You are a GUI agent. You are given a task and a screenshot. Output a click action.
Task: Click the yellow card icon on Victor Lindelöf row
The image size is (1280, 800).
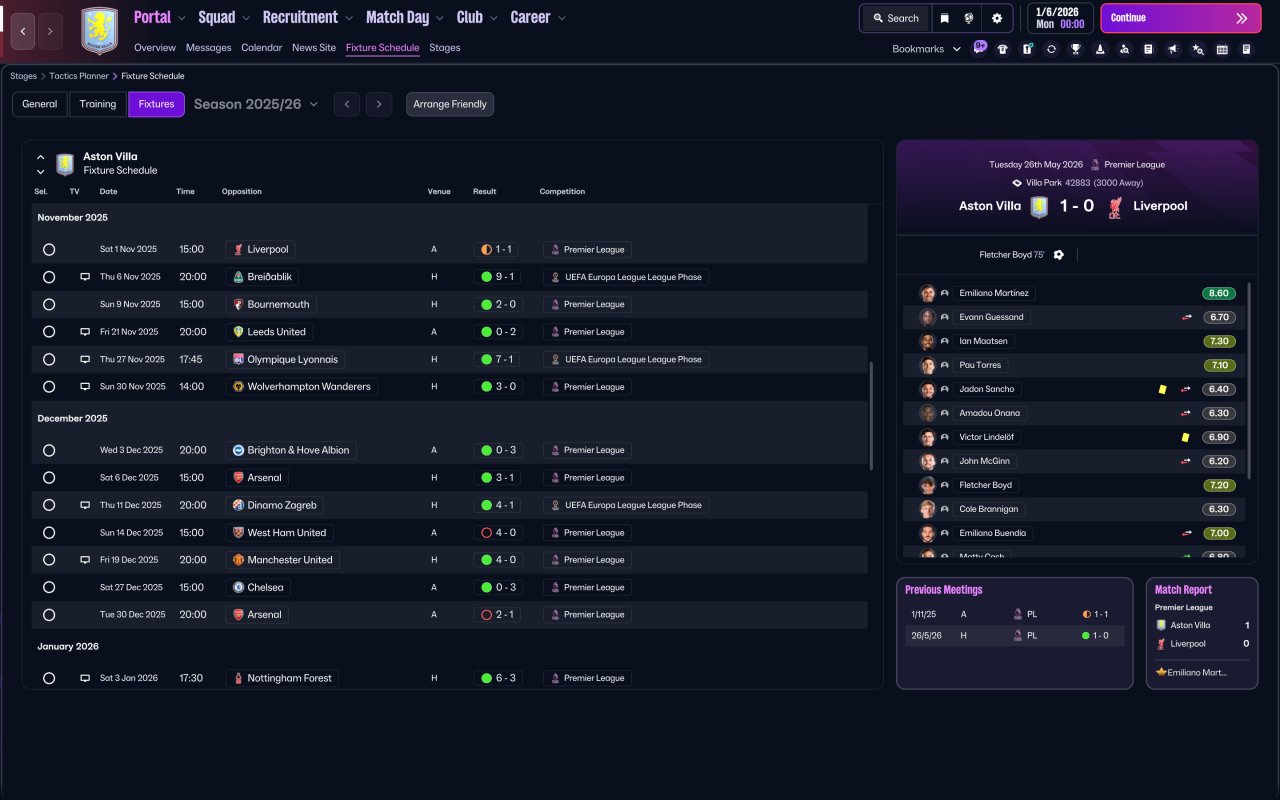[1185, 437]
